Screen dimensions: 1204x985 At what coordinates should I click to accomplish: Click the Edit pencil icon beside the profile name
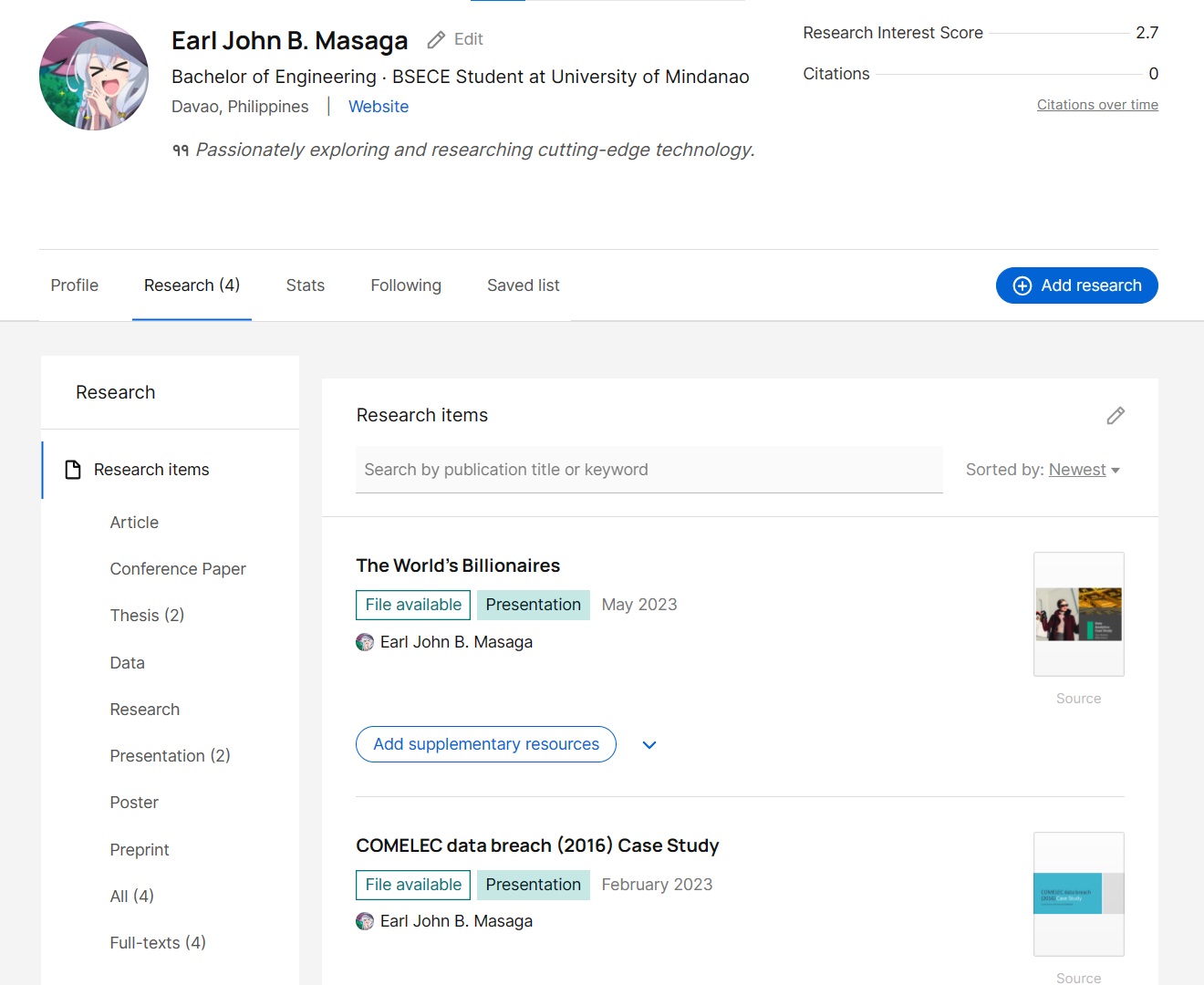pyautogui.click(x=437, y=39)
